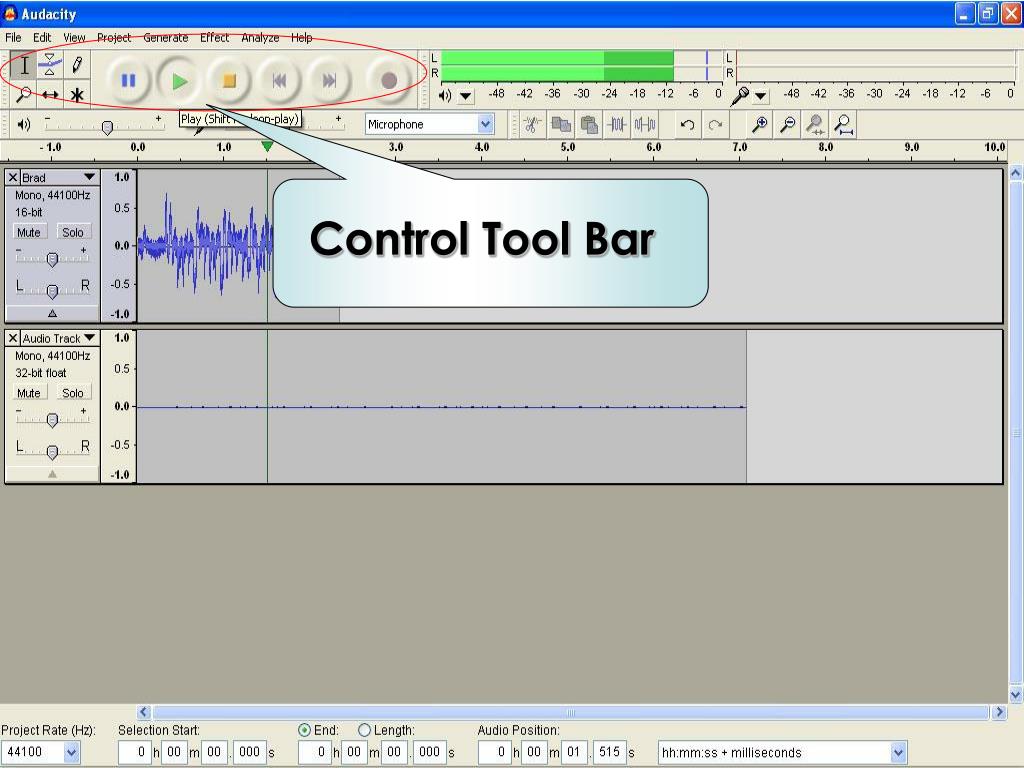1024x768 pixels.
Task: Click the Audio Track gain slider
Action: 52,420
